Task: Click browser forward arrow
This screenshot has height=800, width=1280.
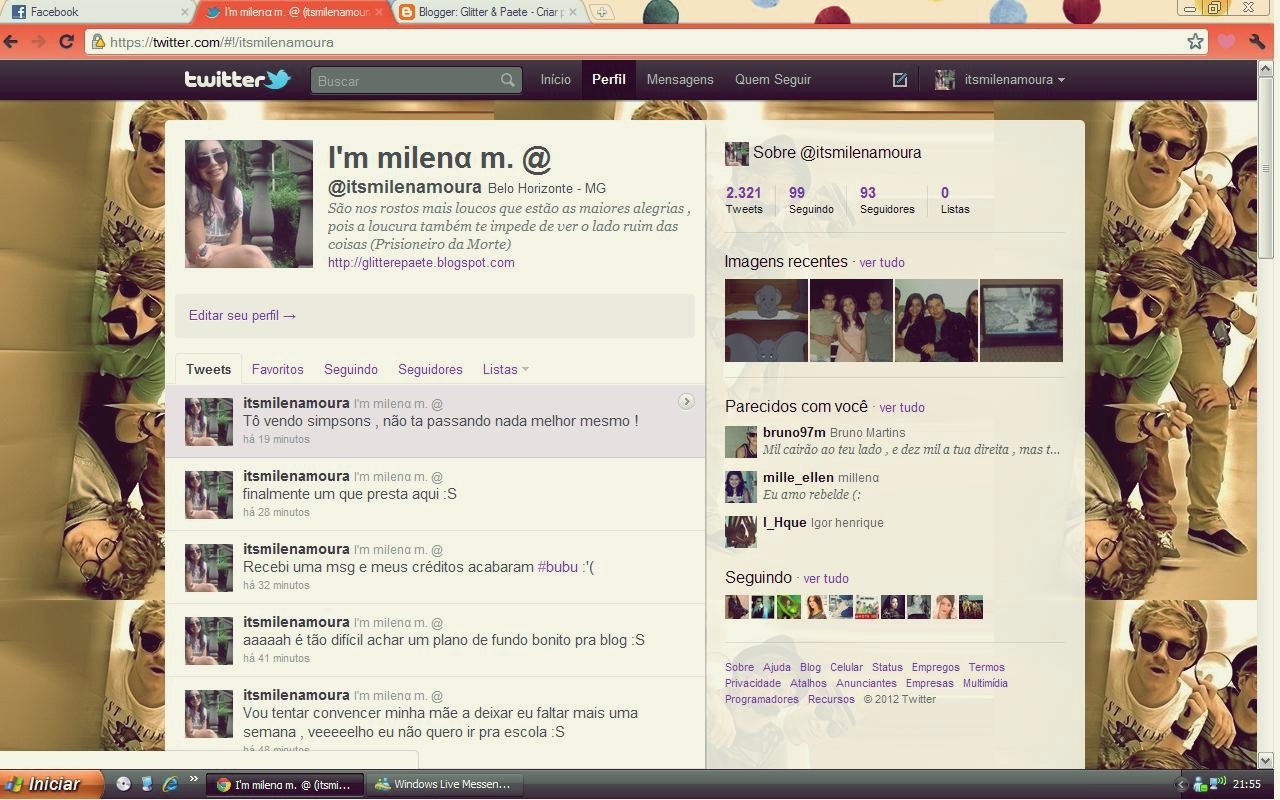Action: pos(39,42)
